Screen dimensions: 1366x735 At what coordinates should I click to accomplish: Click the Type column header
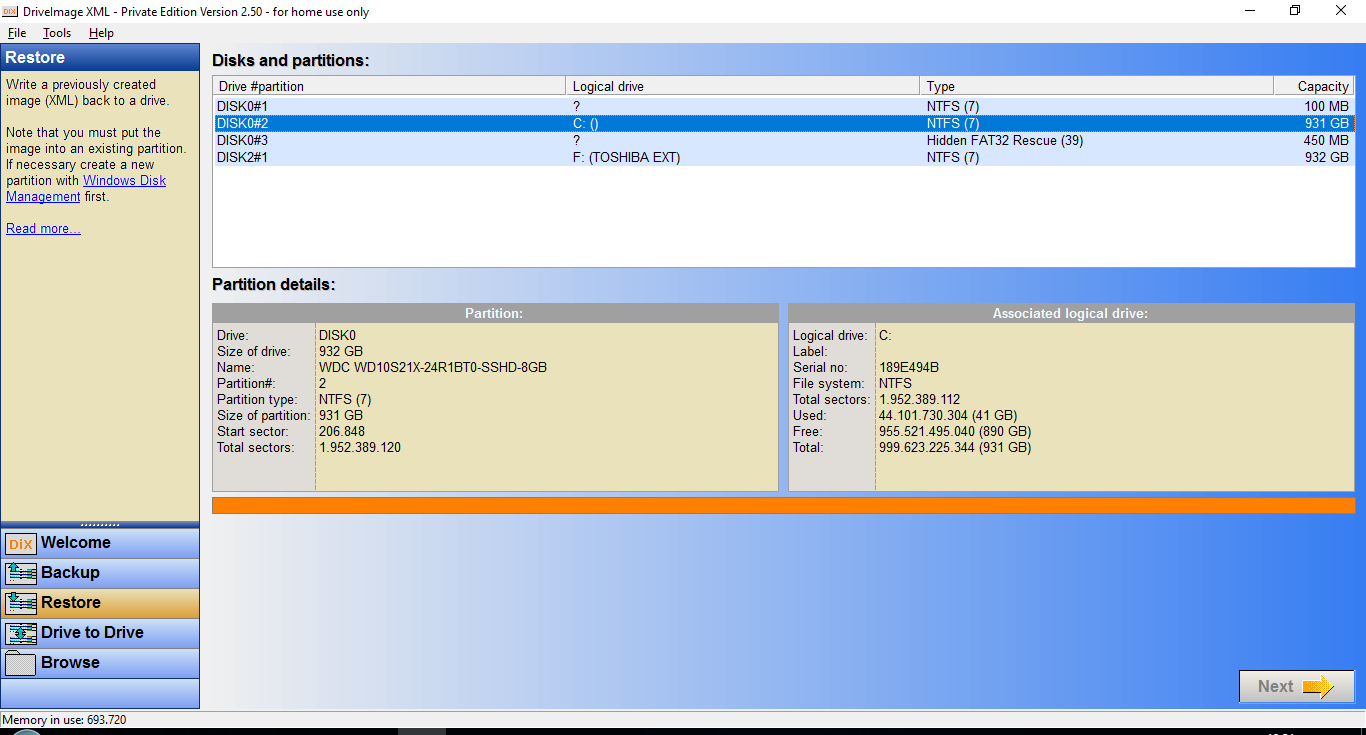click(x=1097, y=87)
